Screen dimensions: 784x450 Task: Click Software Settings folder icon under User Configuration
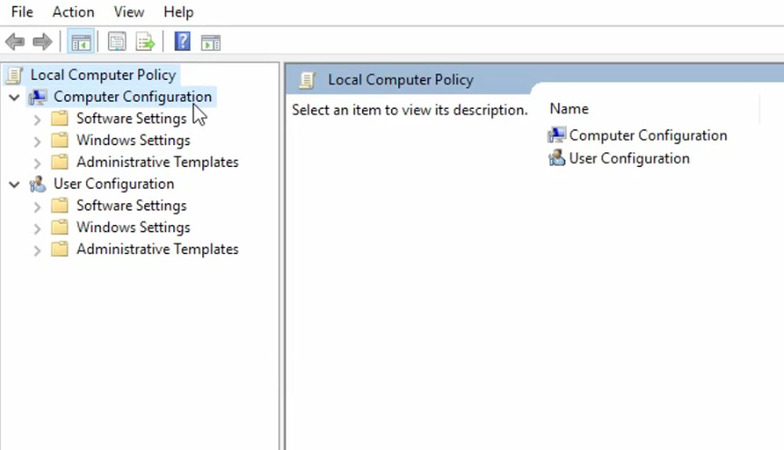coord(60,206)
